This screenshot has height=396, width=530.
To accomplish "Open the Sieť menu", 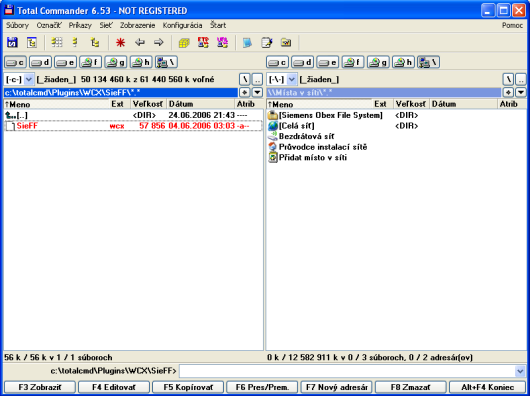I will tap(106, 26).
